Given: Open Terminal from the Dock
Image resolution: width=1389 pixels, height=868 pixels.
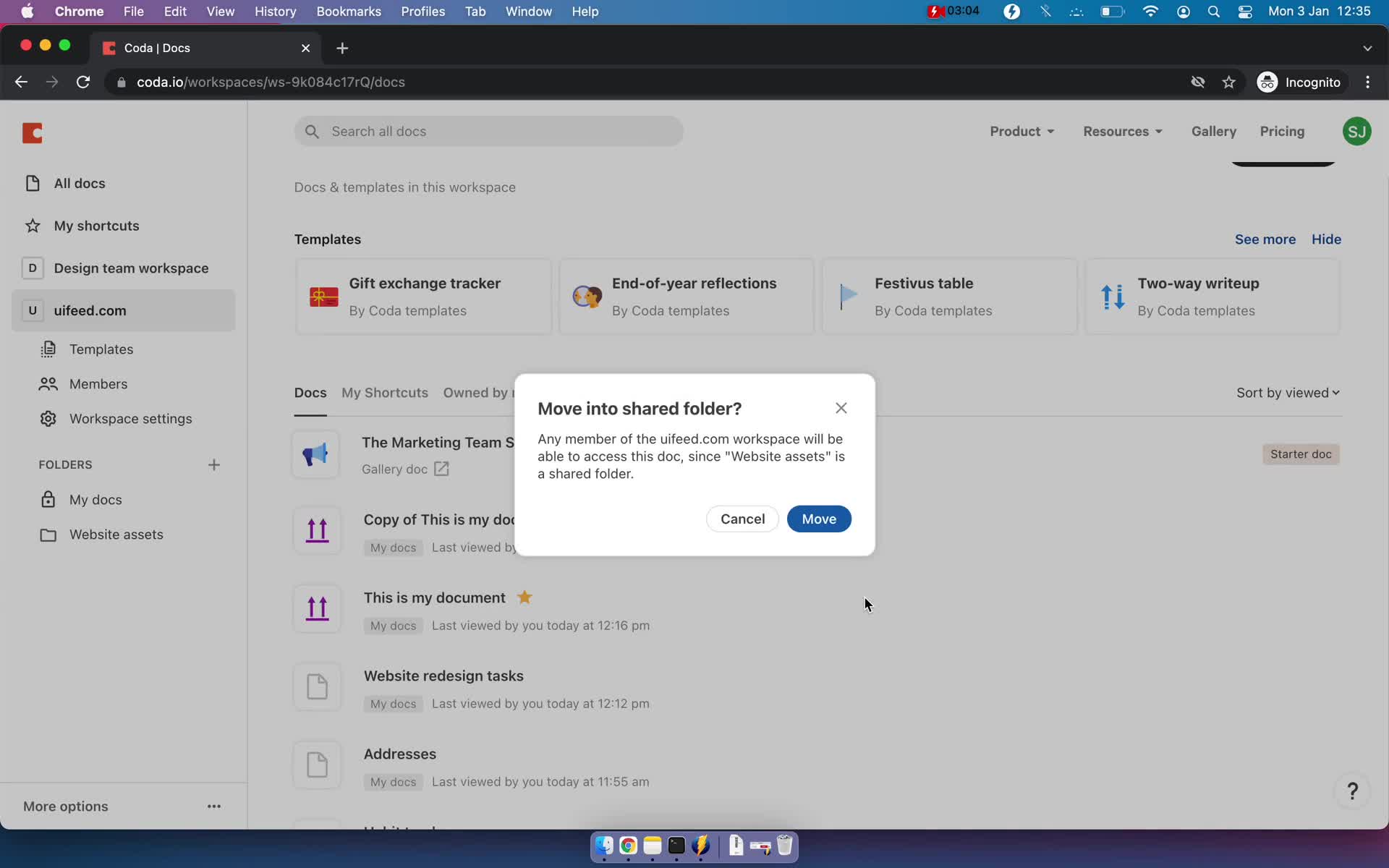Looking at the screenshot, I should (x=676, y=846).
